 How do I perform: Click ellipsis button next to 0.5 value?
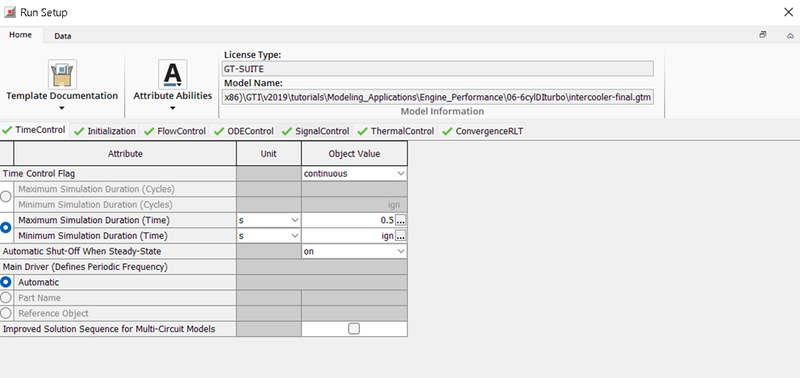tap(401, 220)
